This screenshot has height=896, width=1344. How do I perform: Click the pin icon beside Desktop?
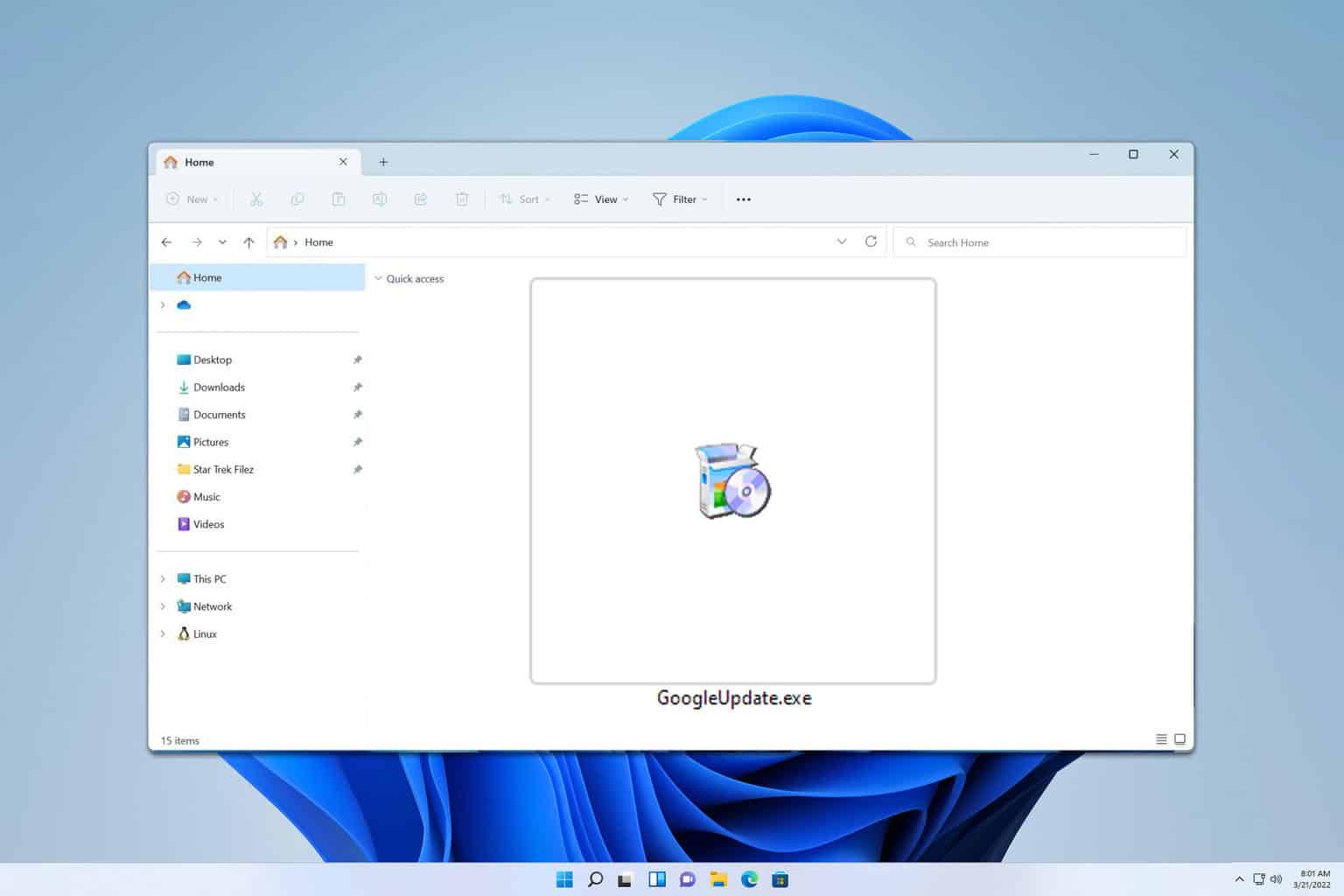coord(357,360)
